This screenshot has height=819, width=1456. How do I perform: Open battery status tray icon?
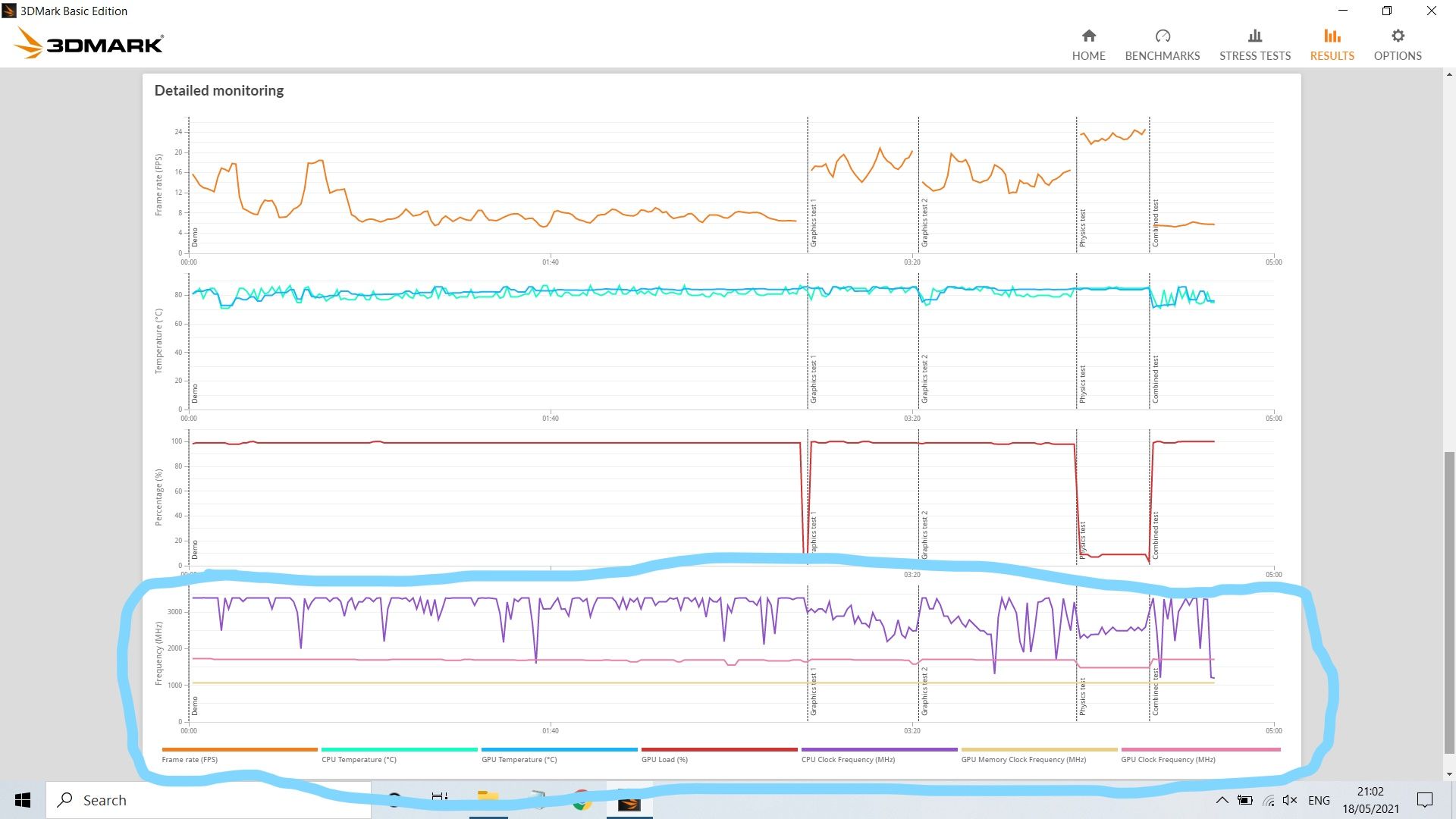coord(1244,800)
